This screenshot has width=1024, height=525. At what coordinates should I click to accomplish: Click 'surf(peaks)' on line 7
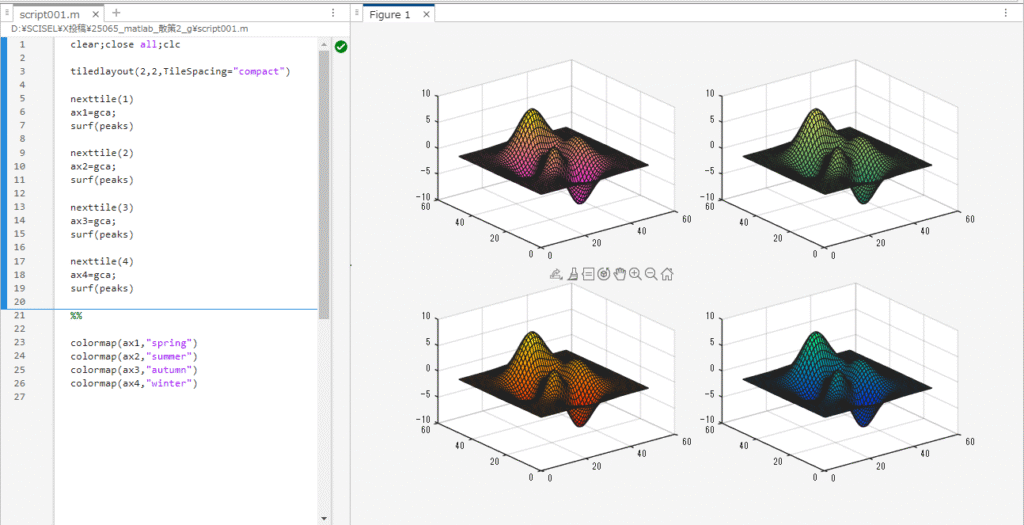(x=102, y=125)
